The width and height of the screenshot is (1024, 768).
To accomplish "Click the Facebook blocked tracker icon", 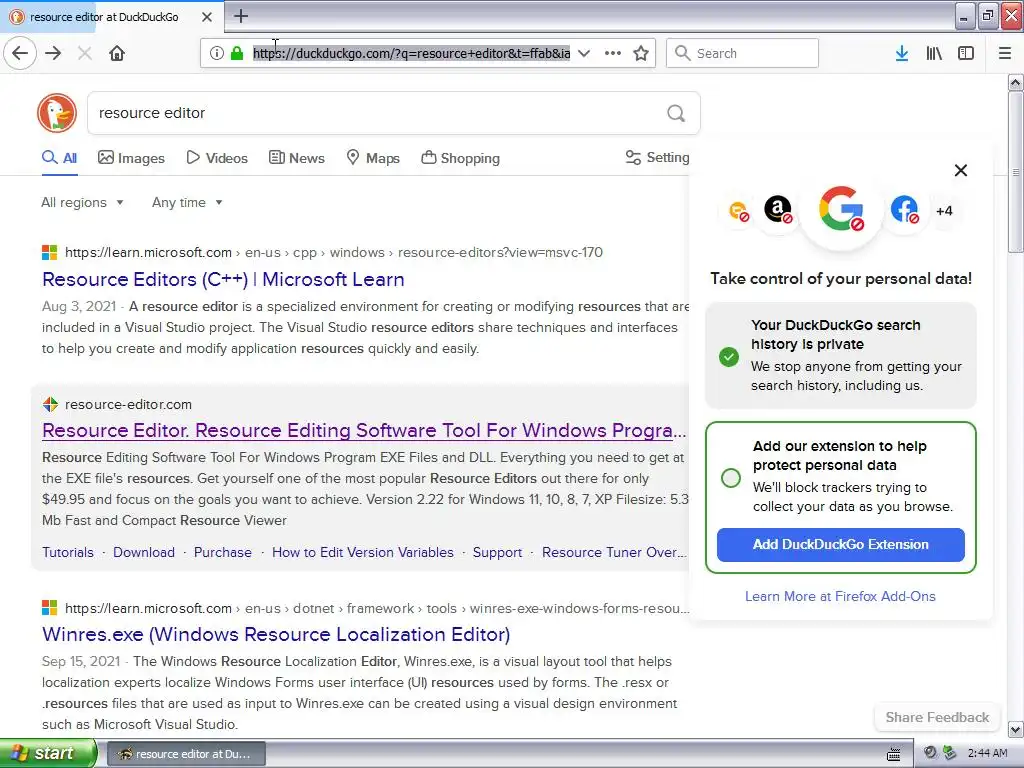I will [x=904, y=210].
